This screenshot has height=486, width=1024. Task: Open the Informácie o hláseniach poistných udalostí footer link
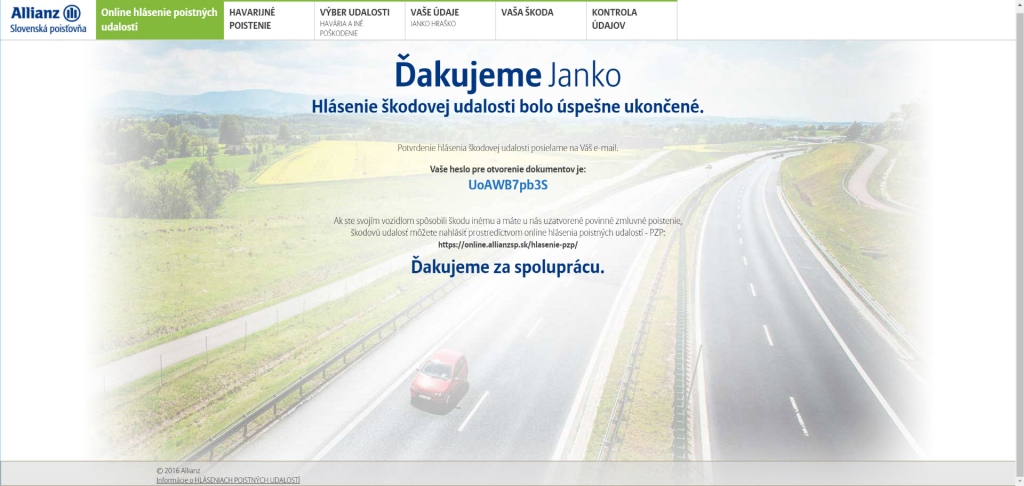pyautogui.click(x=228, y=480)
